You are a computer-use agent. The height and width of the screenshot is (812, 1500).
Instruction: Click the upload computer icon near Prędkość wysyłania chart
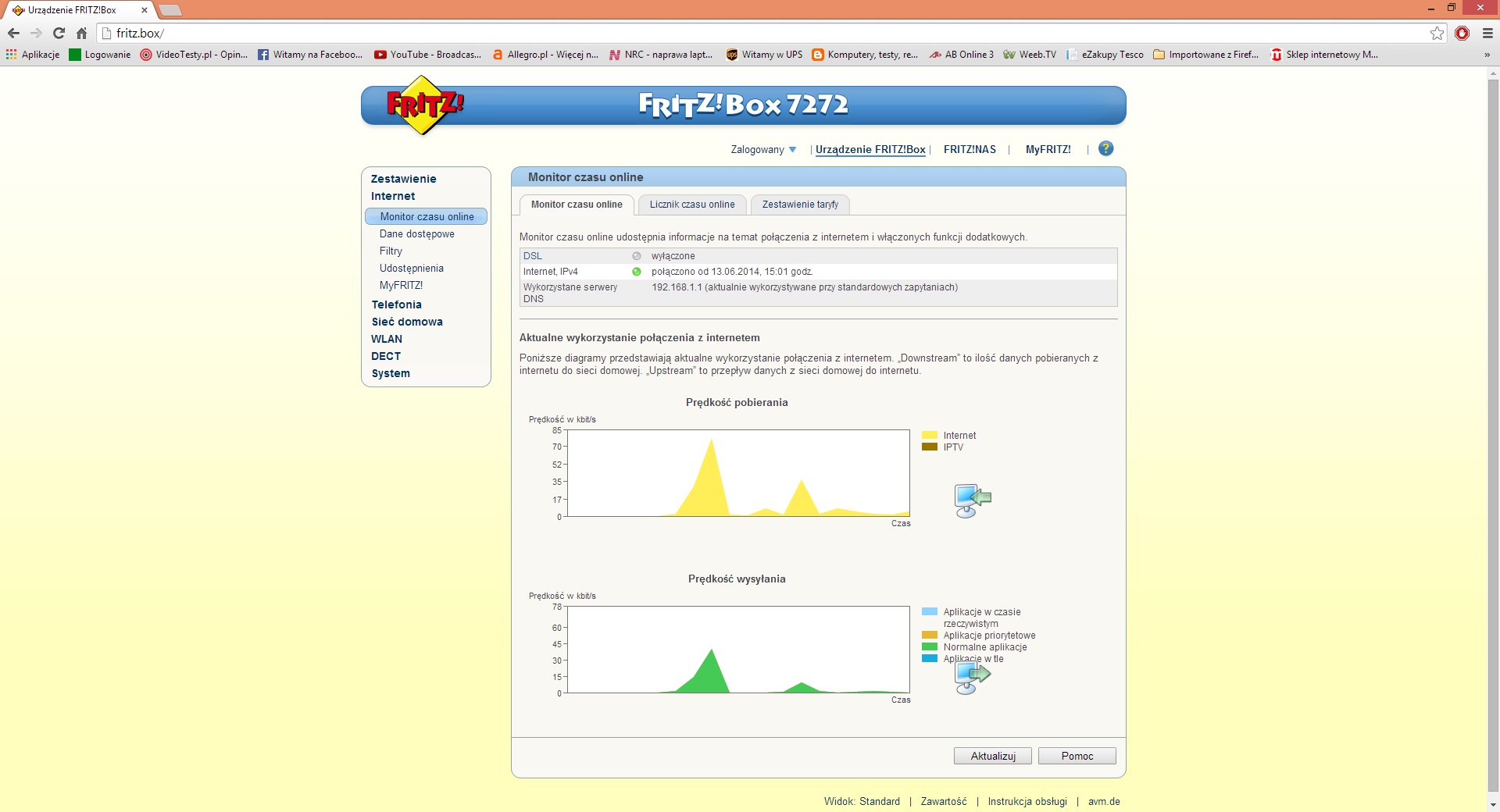click(972, 677)
